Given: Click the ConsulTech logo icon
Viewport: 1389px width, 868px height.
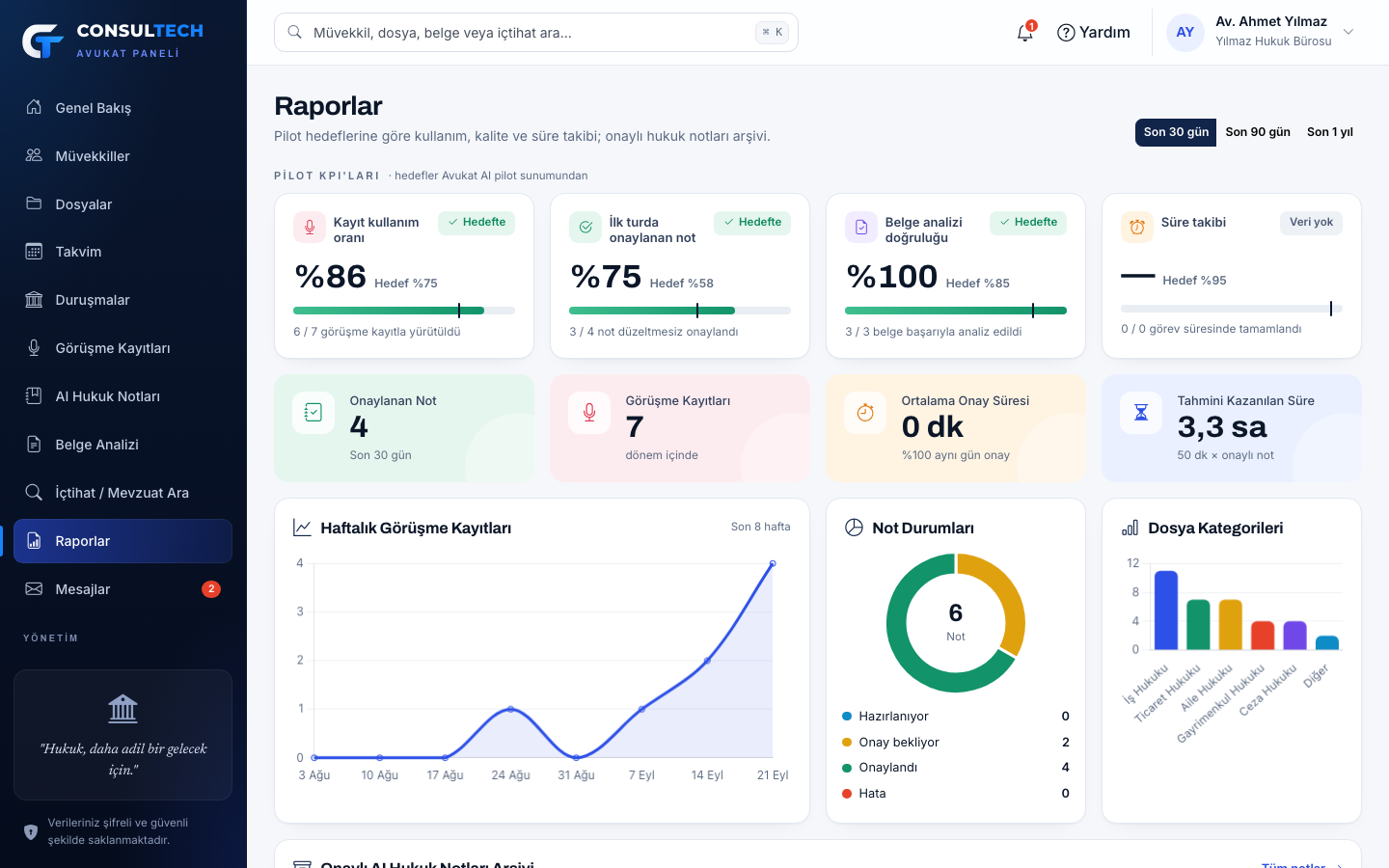Looking at the screenshot, I should [x=42, y=41].
